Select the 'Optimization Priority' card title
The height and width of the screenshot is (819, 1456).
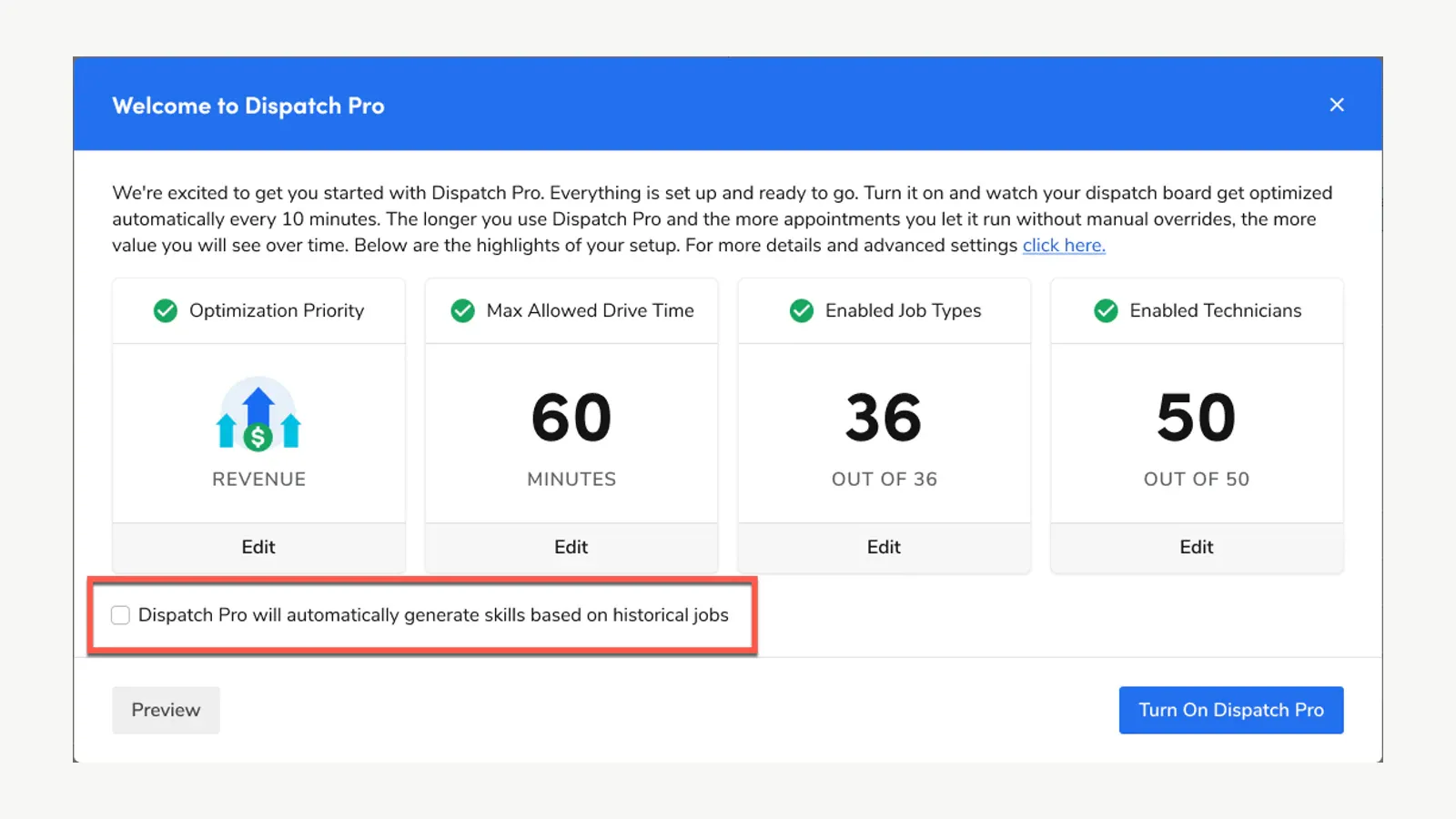pyautogui.click(x=277, y=311)
